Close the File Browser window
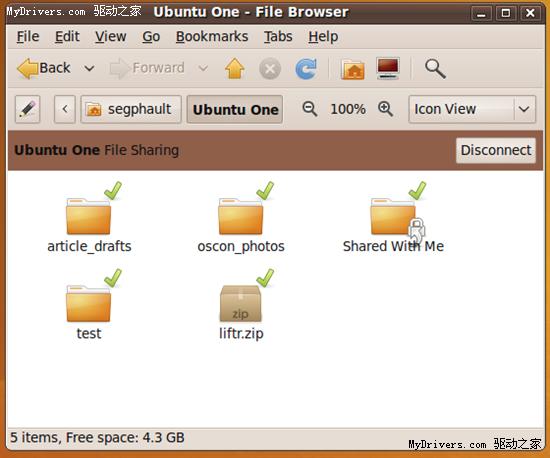Viewport: 550px width, 458px height. [530, 14]
